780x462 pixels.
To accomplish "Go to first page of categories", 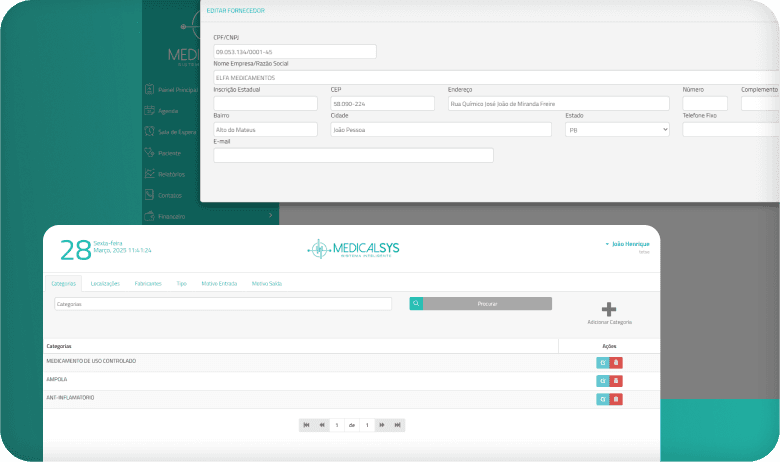I will (x=306, y=425).
